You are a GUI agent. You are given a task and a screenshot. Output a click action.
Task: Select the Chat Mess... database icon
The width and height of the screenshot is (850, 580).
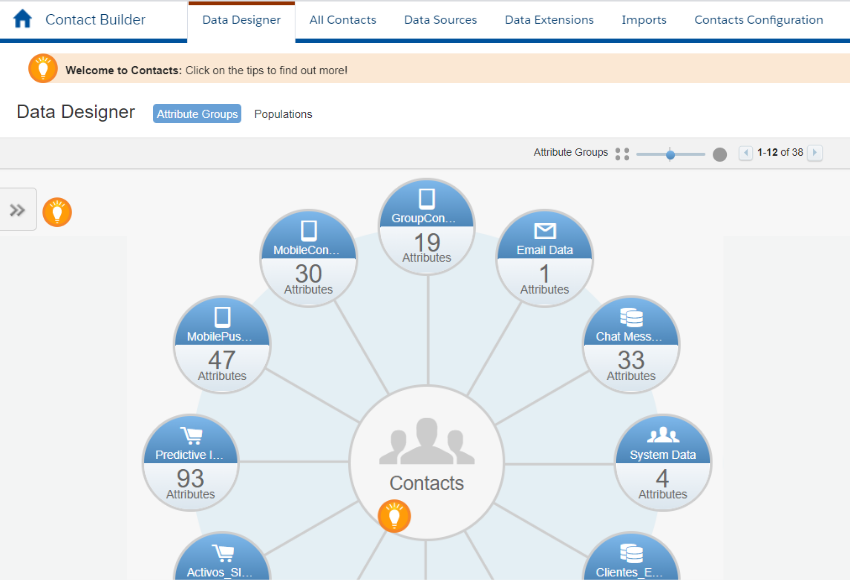[x=631, y=318]
